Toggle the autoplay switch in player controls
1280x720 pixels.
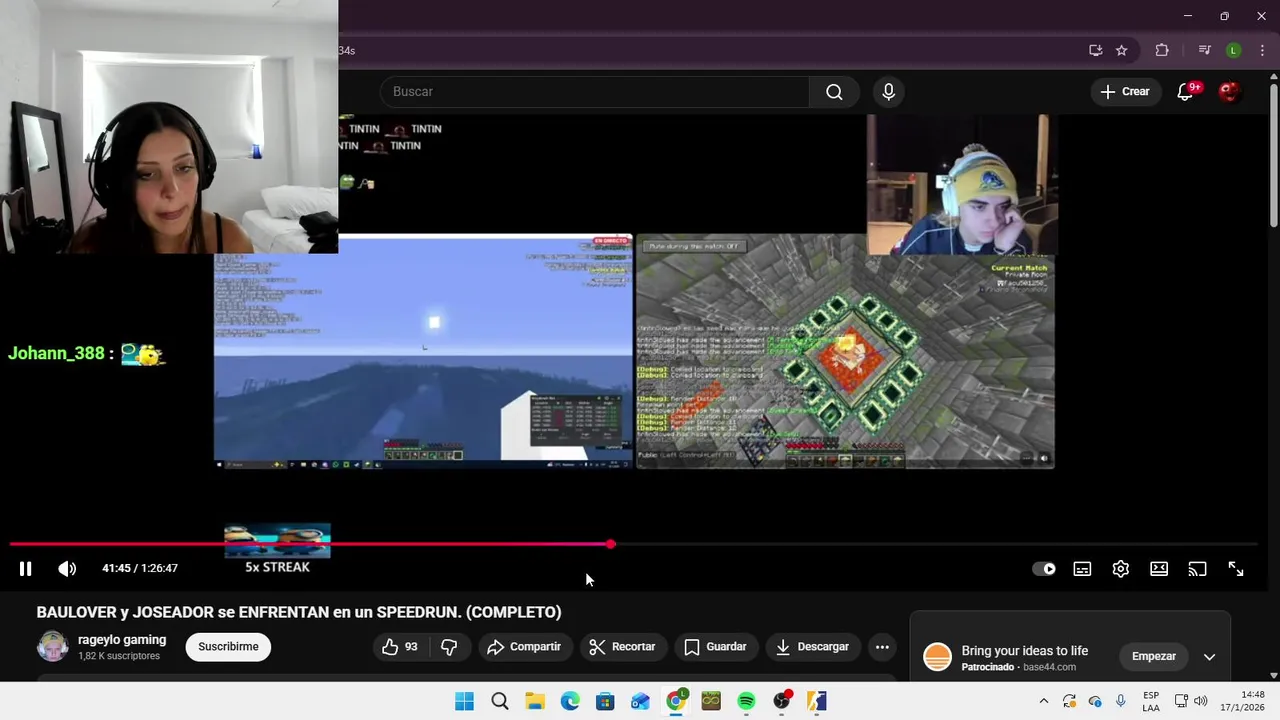[x=1044, y=569]
